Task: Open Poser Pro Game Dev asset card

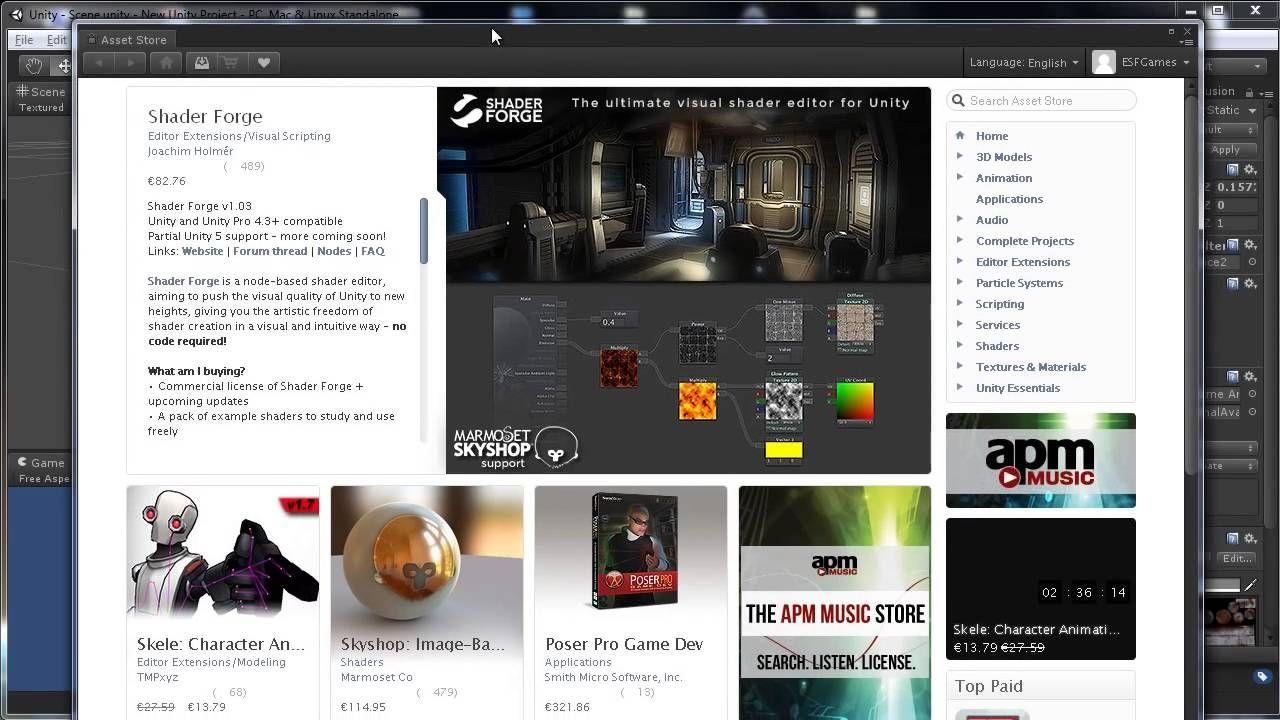Action: pyautogui.click(x=631, y=602)
